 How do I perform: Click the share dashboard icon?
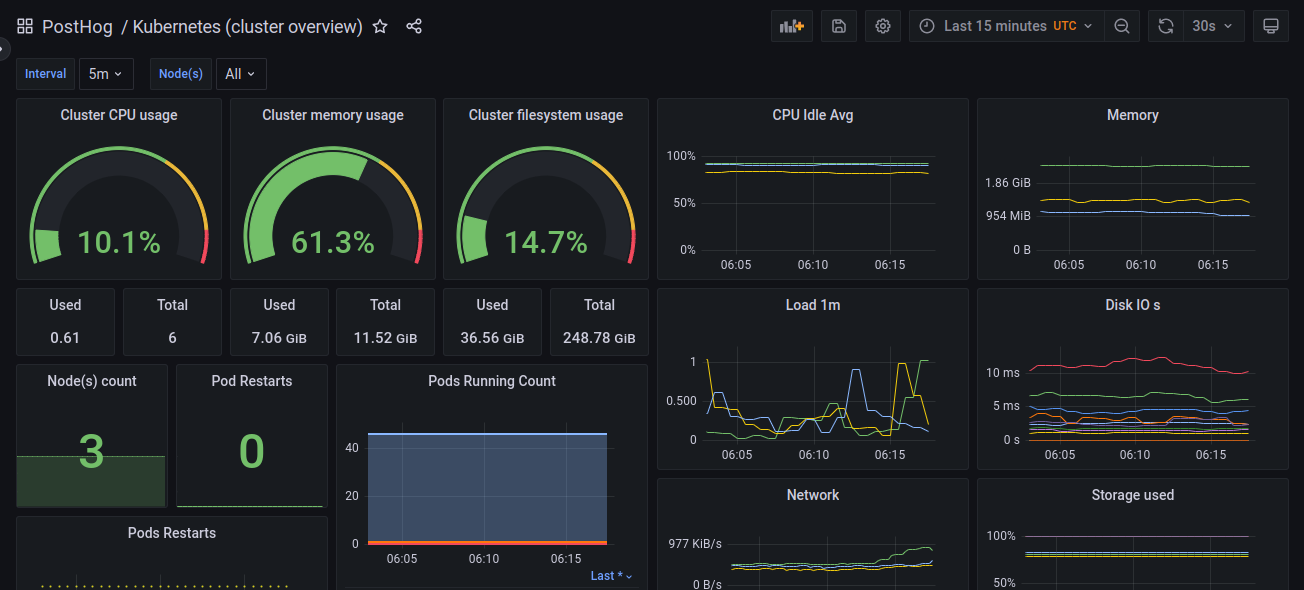coord(414,26)
